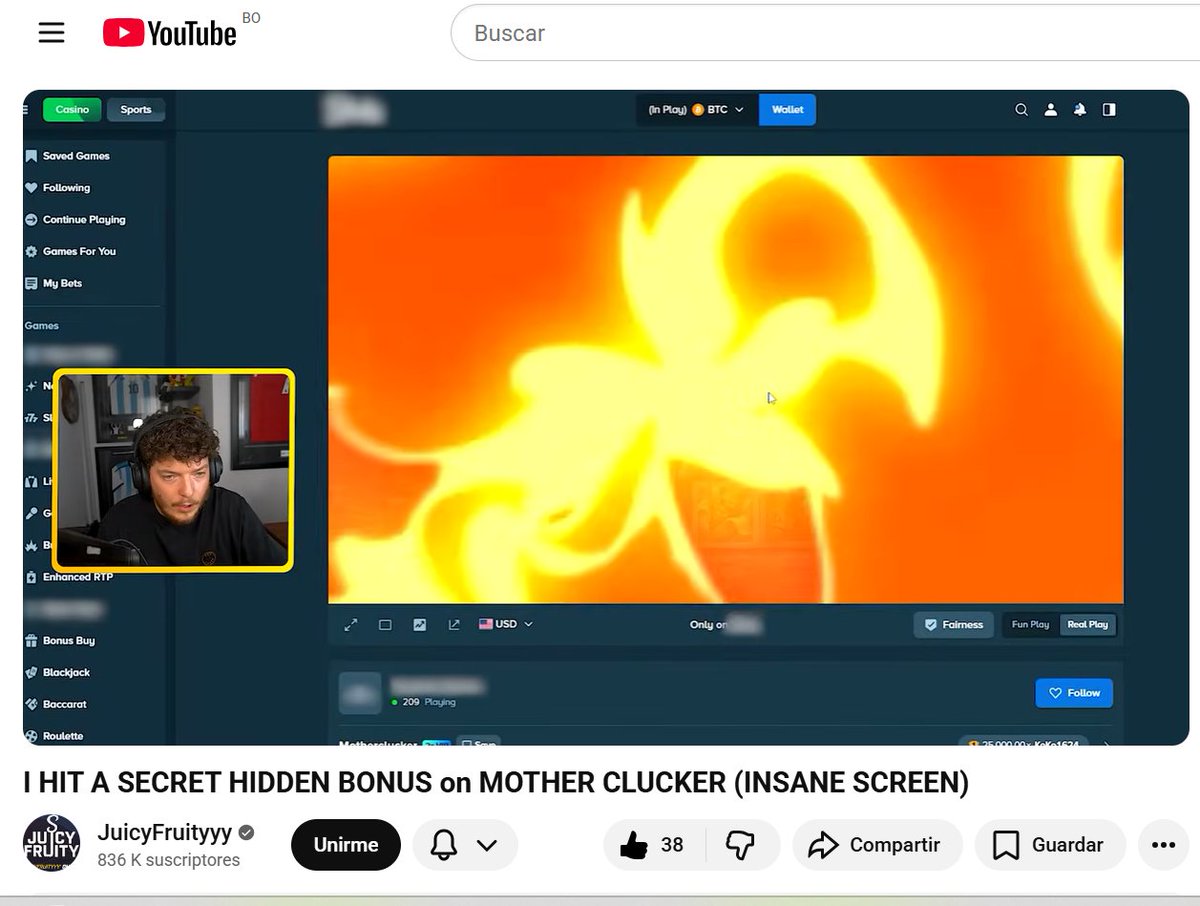Click the game fullscreen expand icon
This screenshot has width=1200, height=906.
(351, 625)
